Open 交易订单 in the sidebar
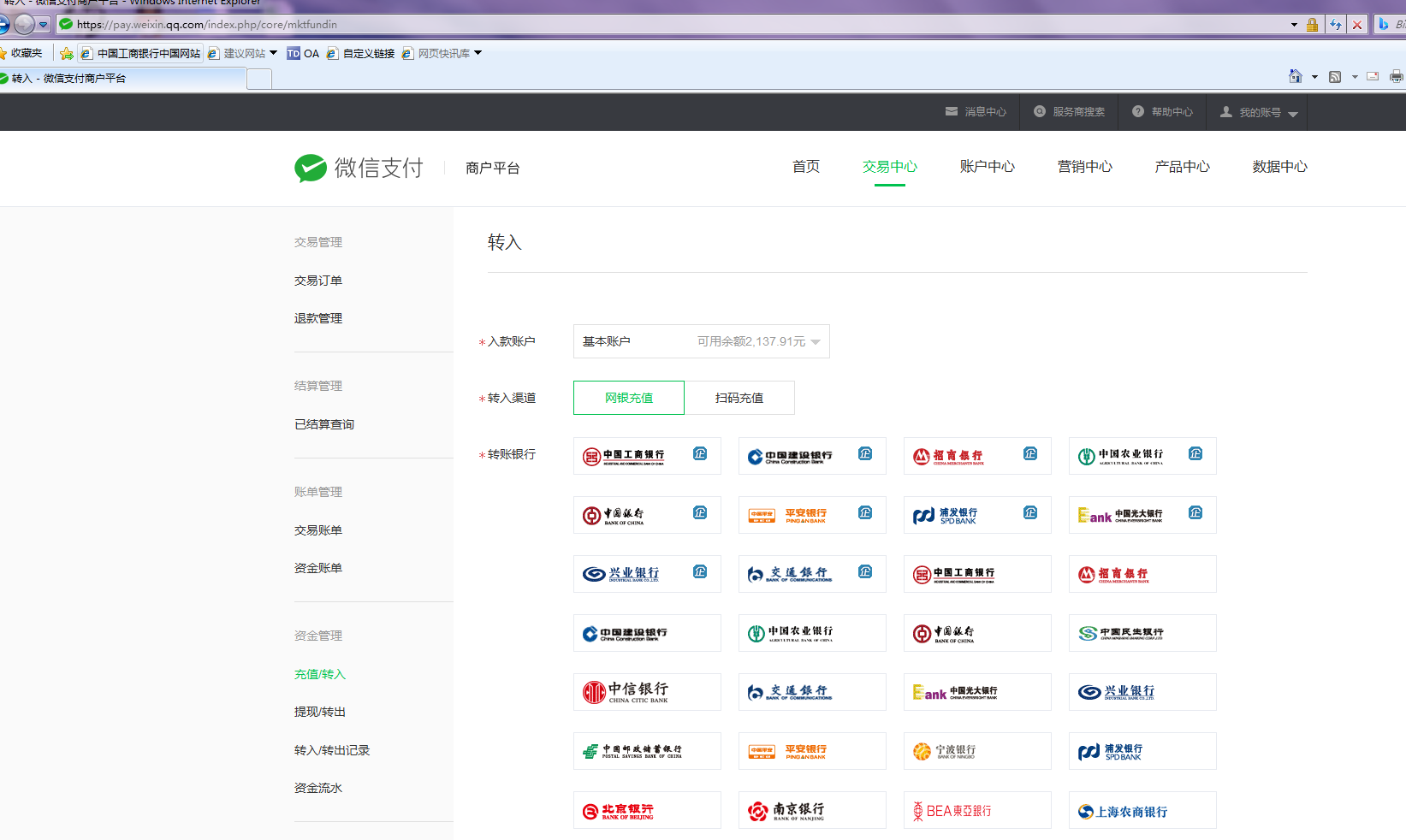 click(x=318, y=281)
